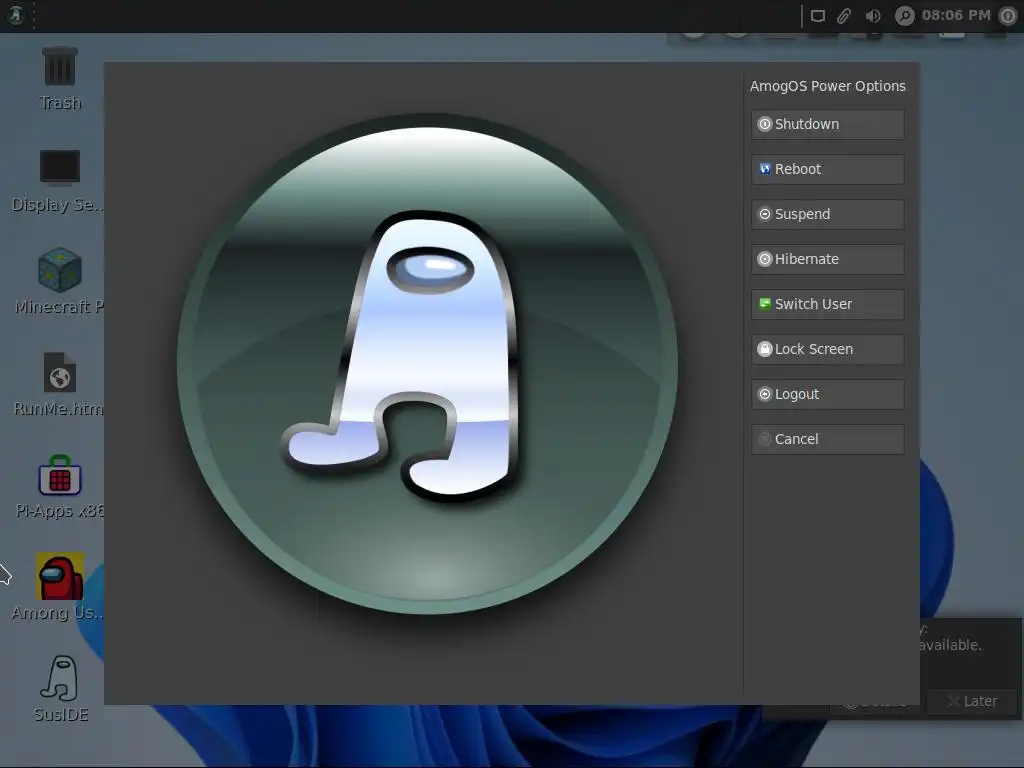Activate Lock Screen option
This screenshot has width=1024, height=768.
tap(827, 349)
